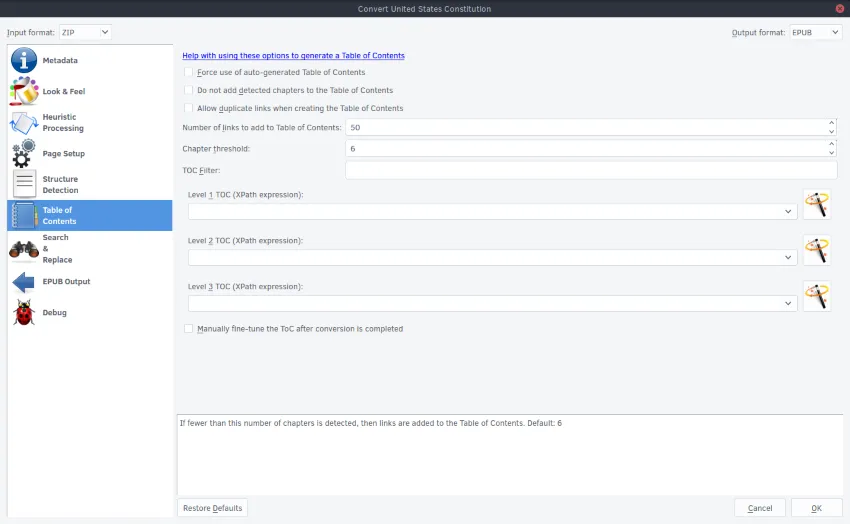850x524 pixels.
Task: Open EPUB Output arrow icon
Action: (23, 282)
